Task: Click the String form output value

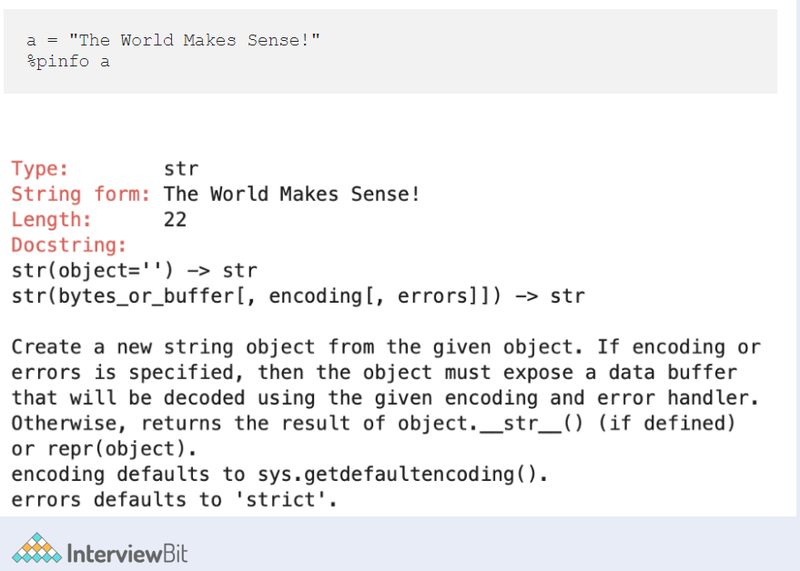Action: (x=292, y=194)
